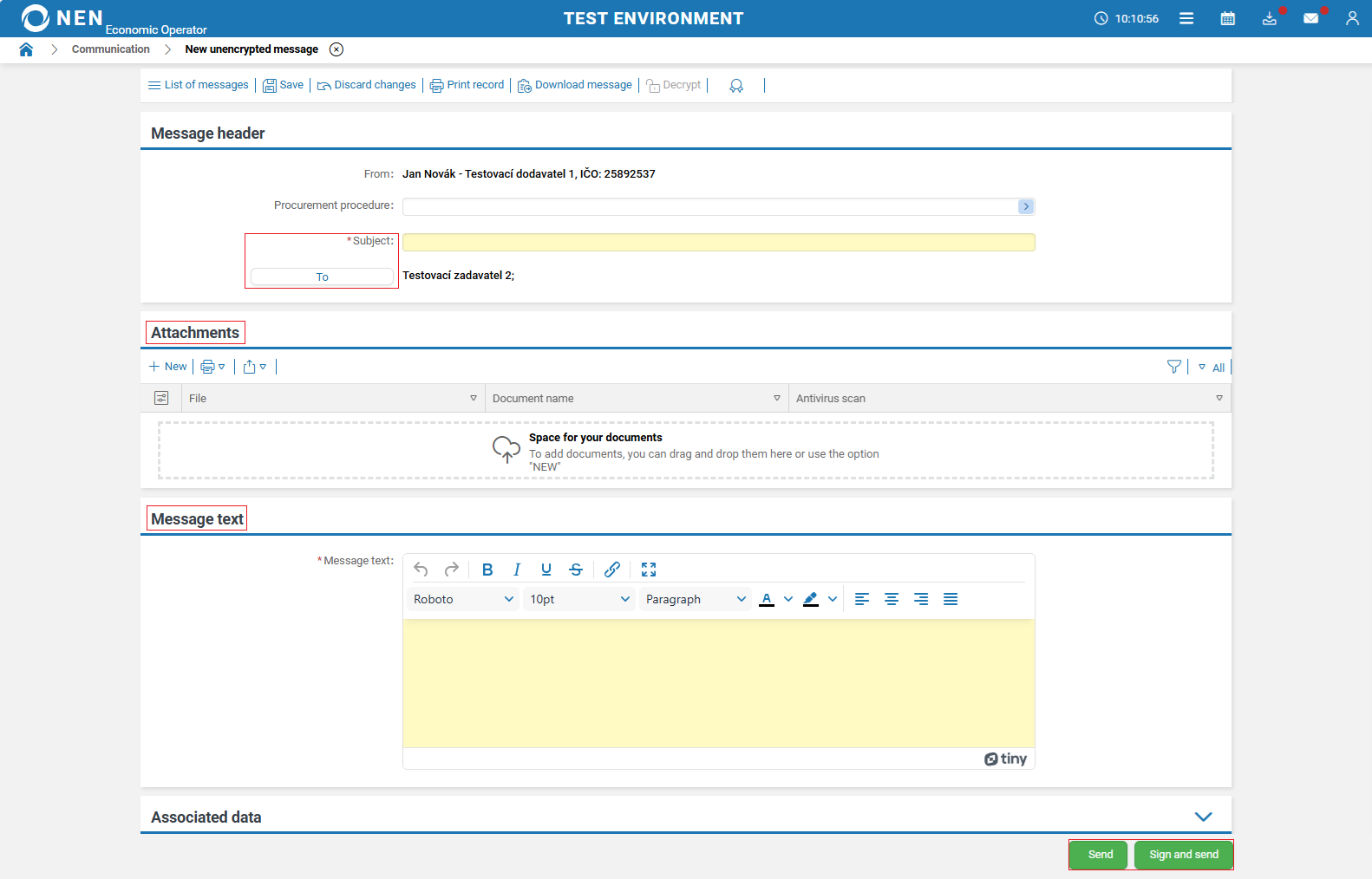This screenshot has height=879, width=1372.
Task: Go to Communication in the breadcrumb
Action: click(110, 49)
